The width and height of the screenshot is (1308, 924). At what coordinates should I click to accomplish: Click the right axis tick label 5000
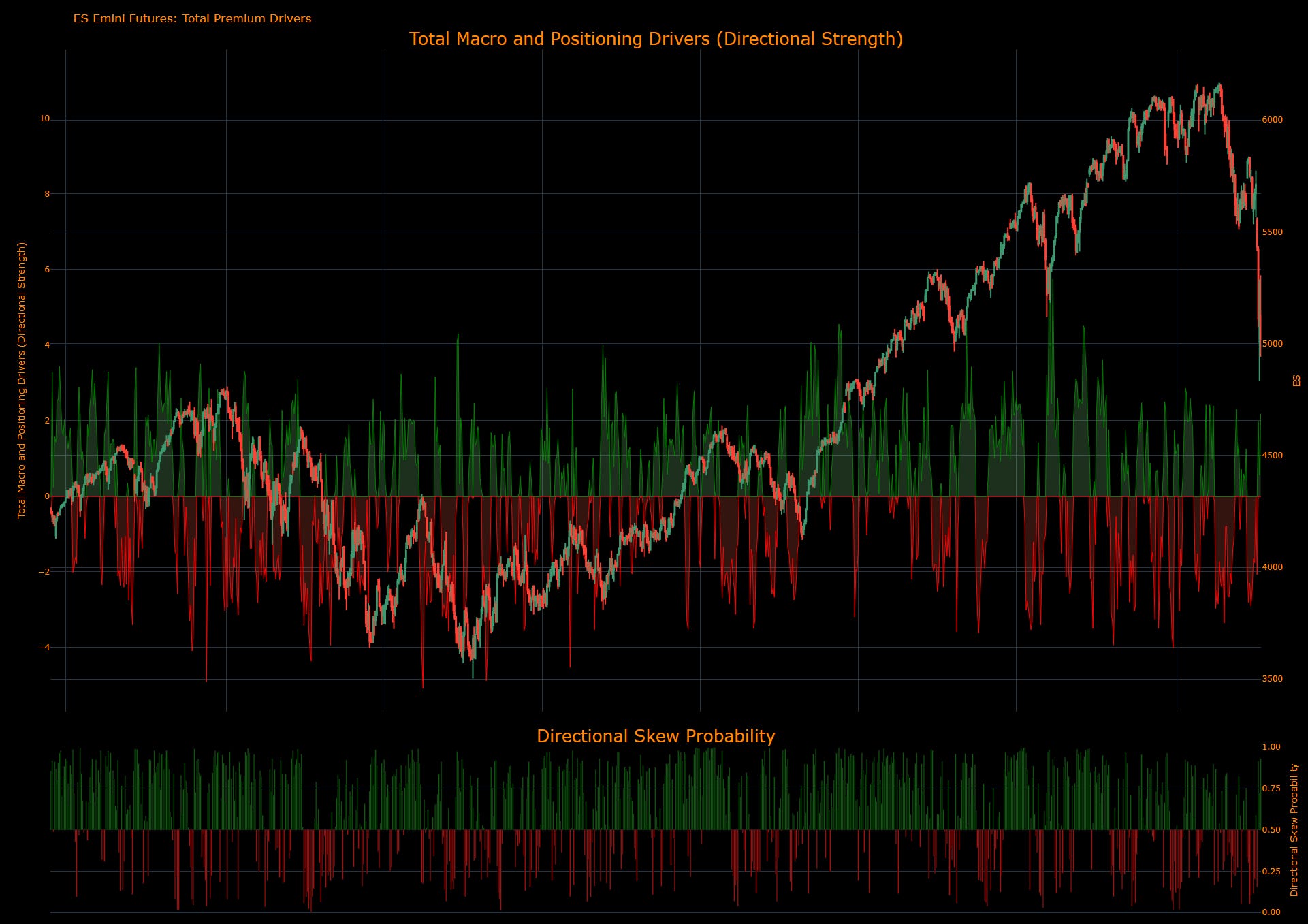tap(1272, 344)
